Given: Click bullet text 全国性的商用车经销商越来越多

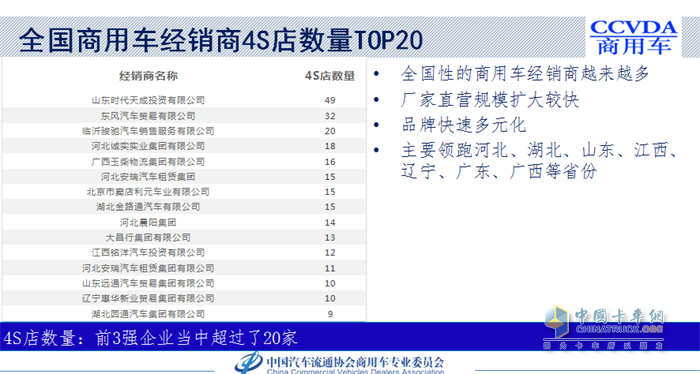Looking at the screenshot, I should point(525,74).
